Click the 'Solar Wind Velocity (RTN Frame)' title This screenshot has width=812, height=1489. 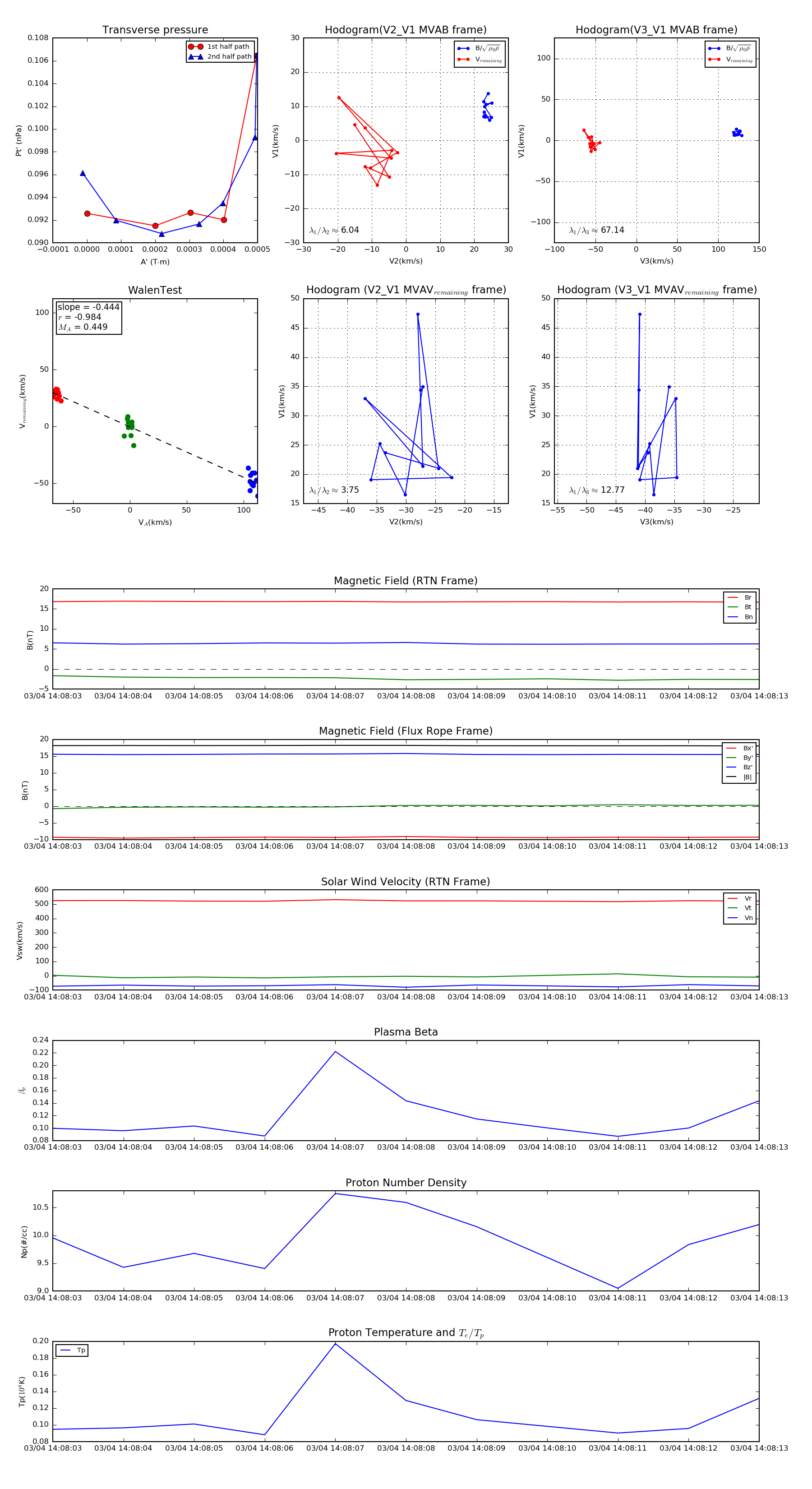[x=406, y=882]
